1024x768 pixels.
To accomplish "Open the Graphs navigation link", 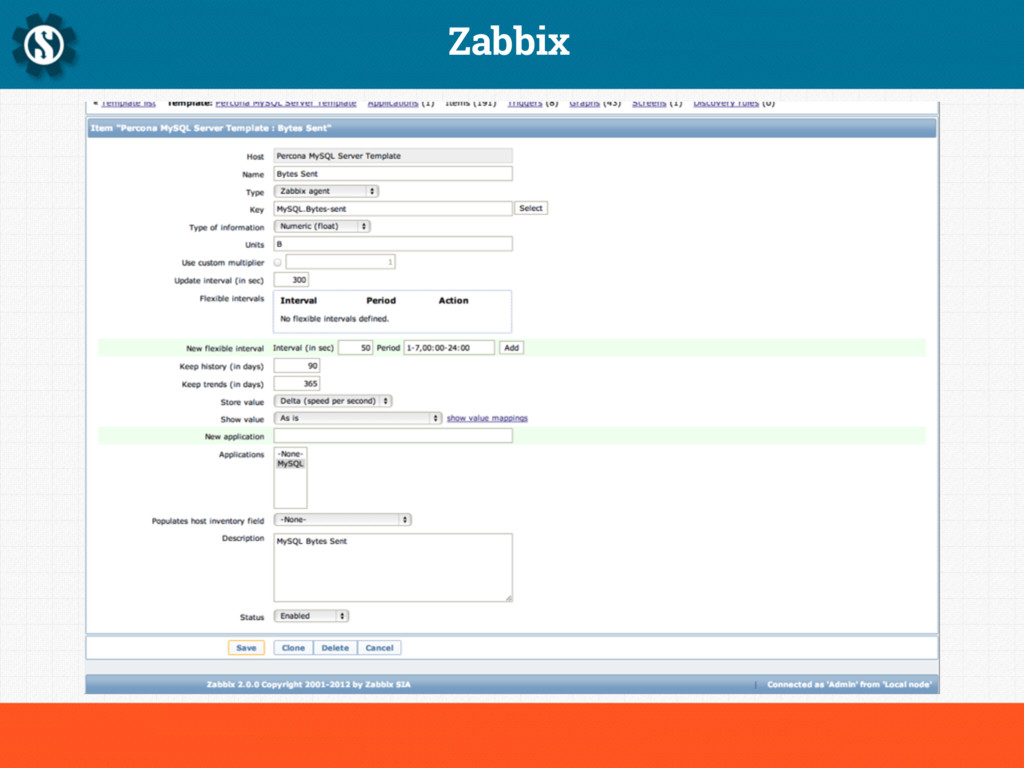I will tap(584, 103).
